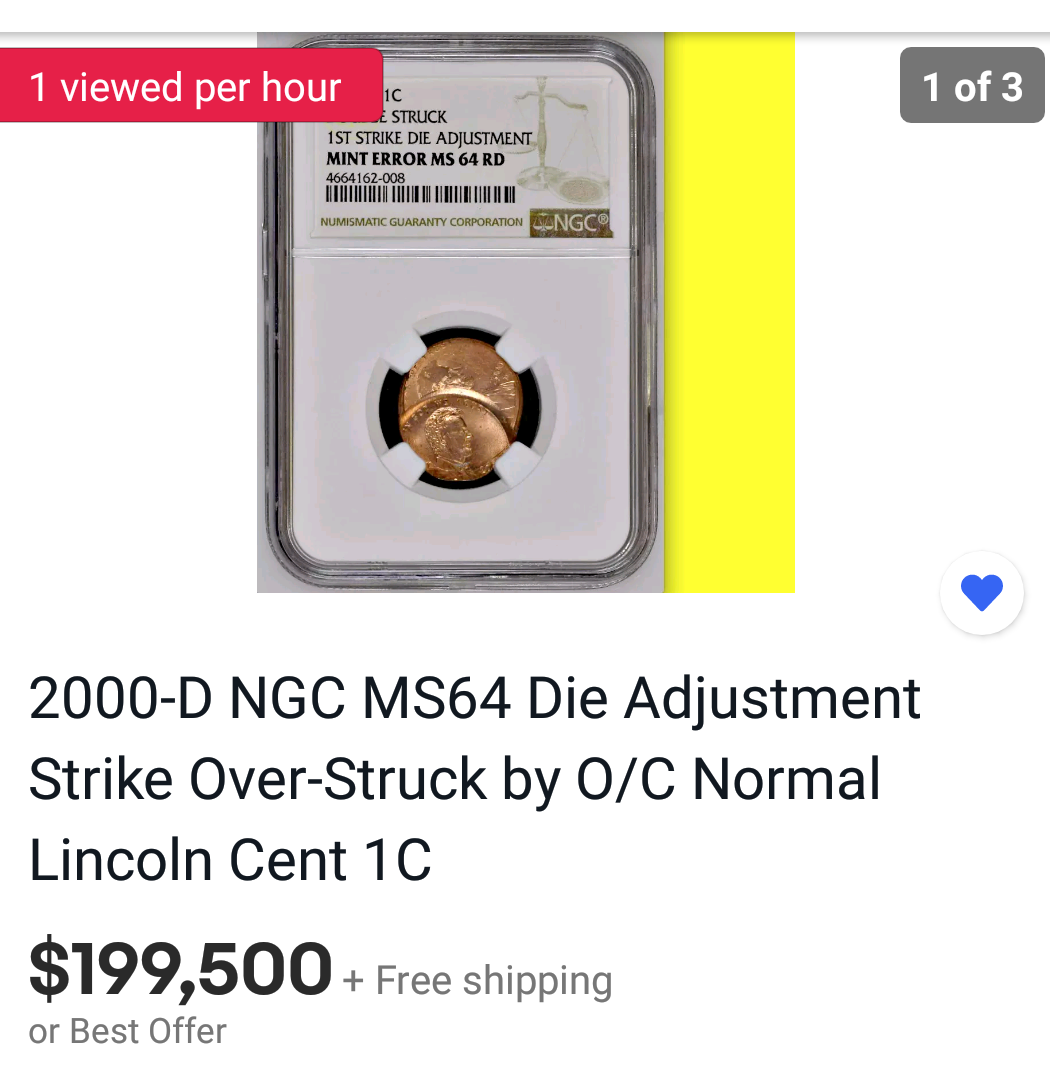The width and height of the screenshot is (1050, 1073).
Task: Select the 2000-D NGC MS64 listing title
Action: (x=474, y=779)
